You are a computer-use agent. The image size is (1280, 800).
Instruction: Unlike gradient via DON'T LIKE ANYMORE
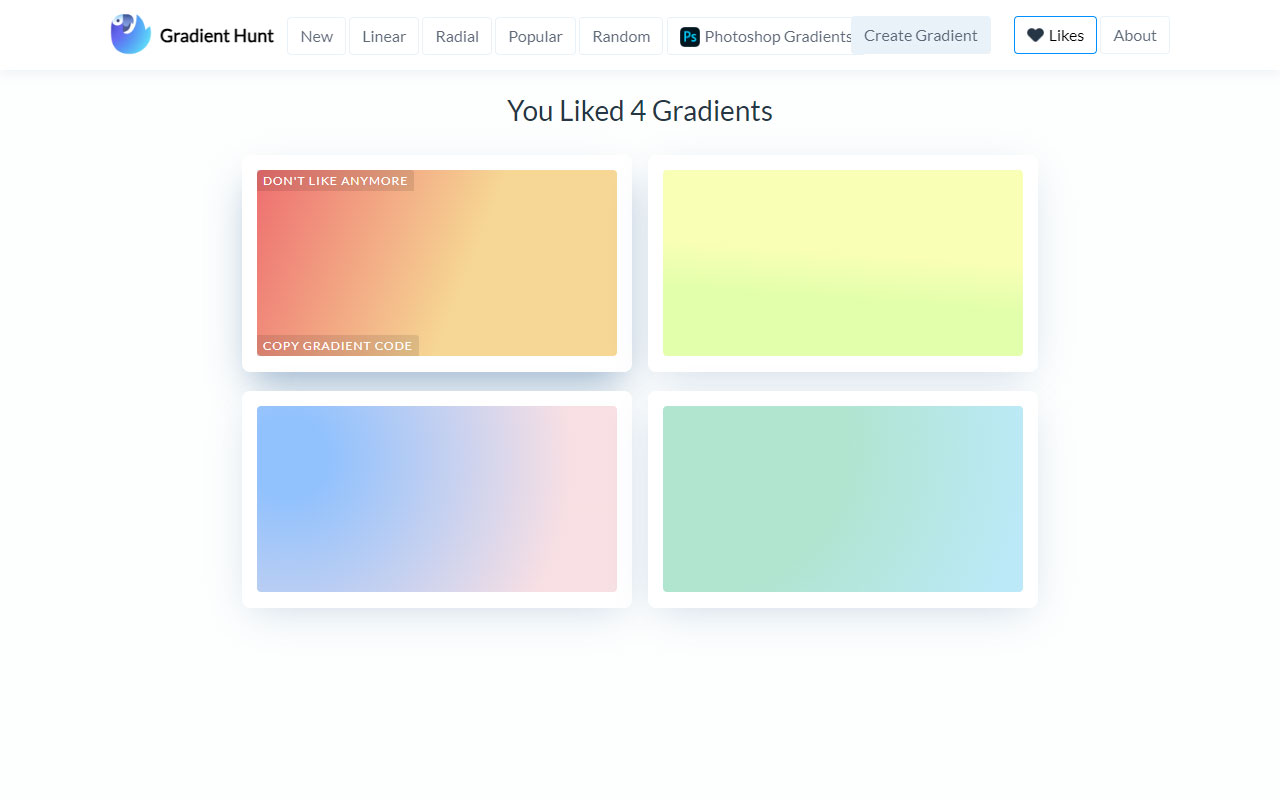tap(335, 180)
